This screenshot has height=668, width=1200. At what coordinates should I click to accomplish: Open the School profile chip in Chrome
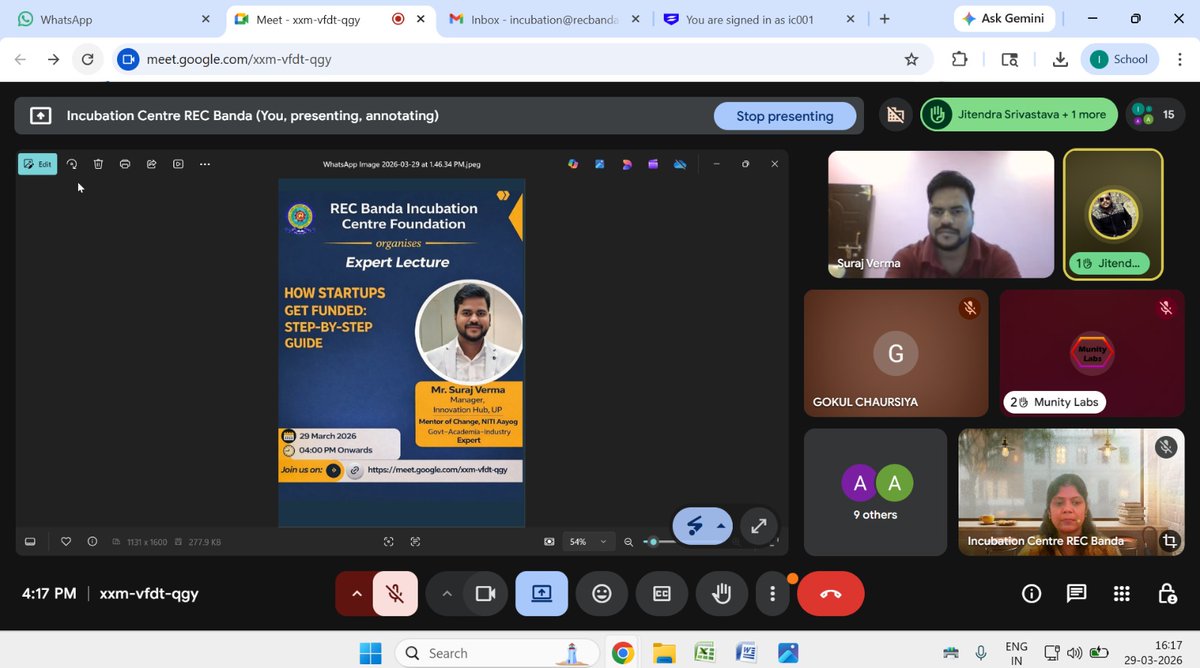tap(1120, 59)
